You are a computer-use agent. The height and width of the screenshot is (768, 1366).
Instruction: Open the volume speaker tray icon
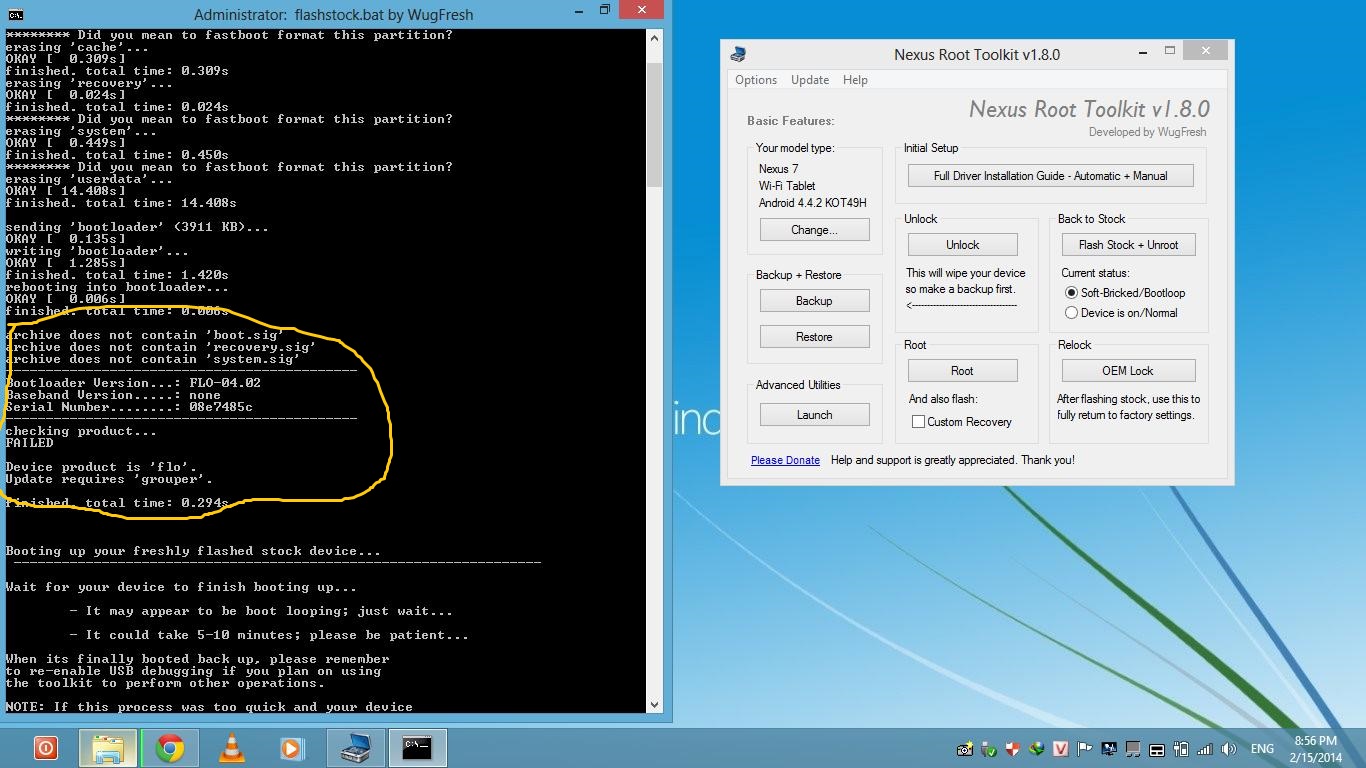1229,749
